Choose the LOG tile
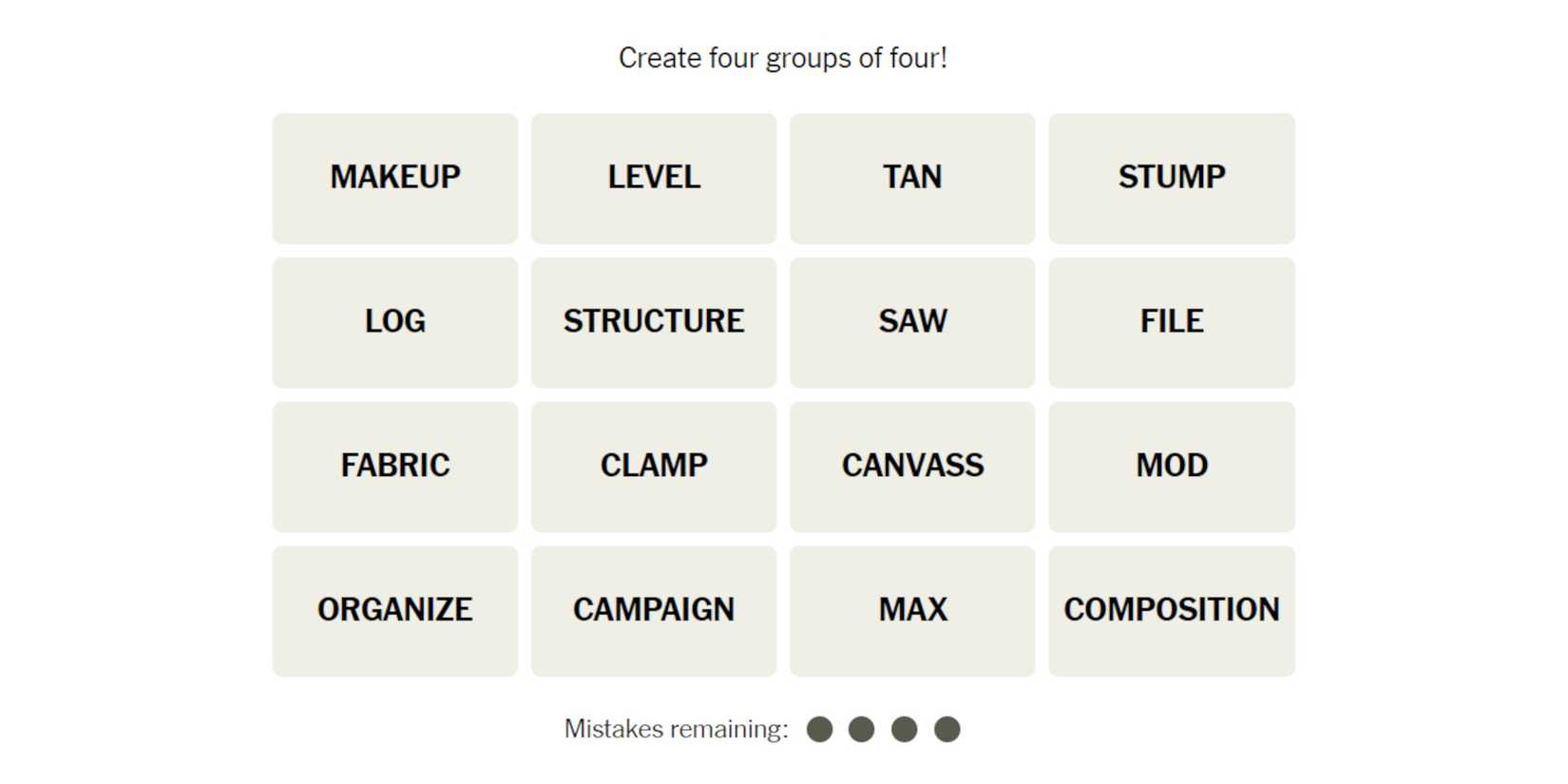The width and height of the screenshot is (1568, 784). pos(394,322)
